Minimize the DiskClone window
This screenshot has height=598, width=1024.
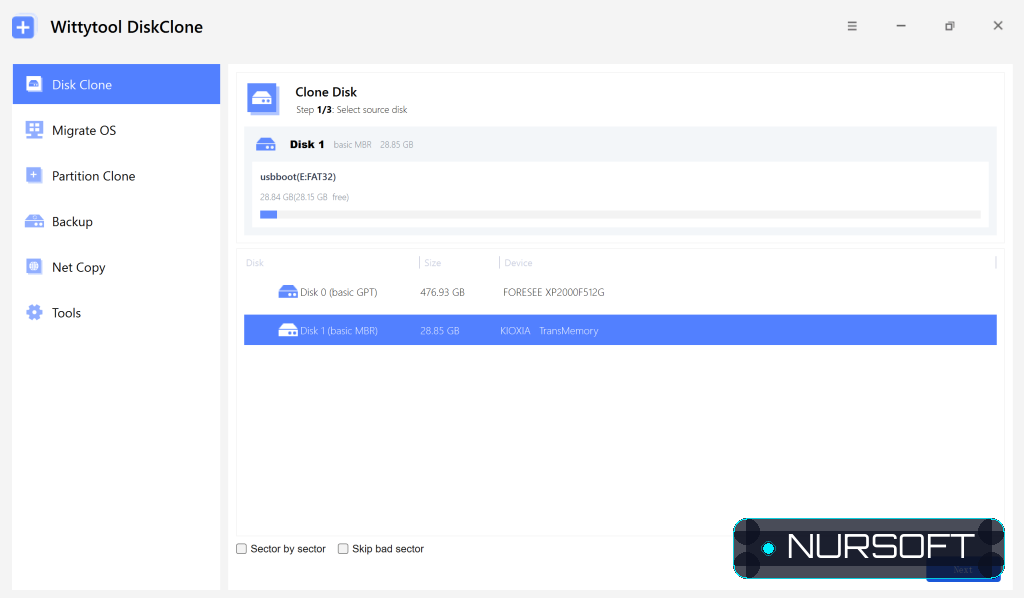click(x=901, y=26)
